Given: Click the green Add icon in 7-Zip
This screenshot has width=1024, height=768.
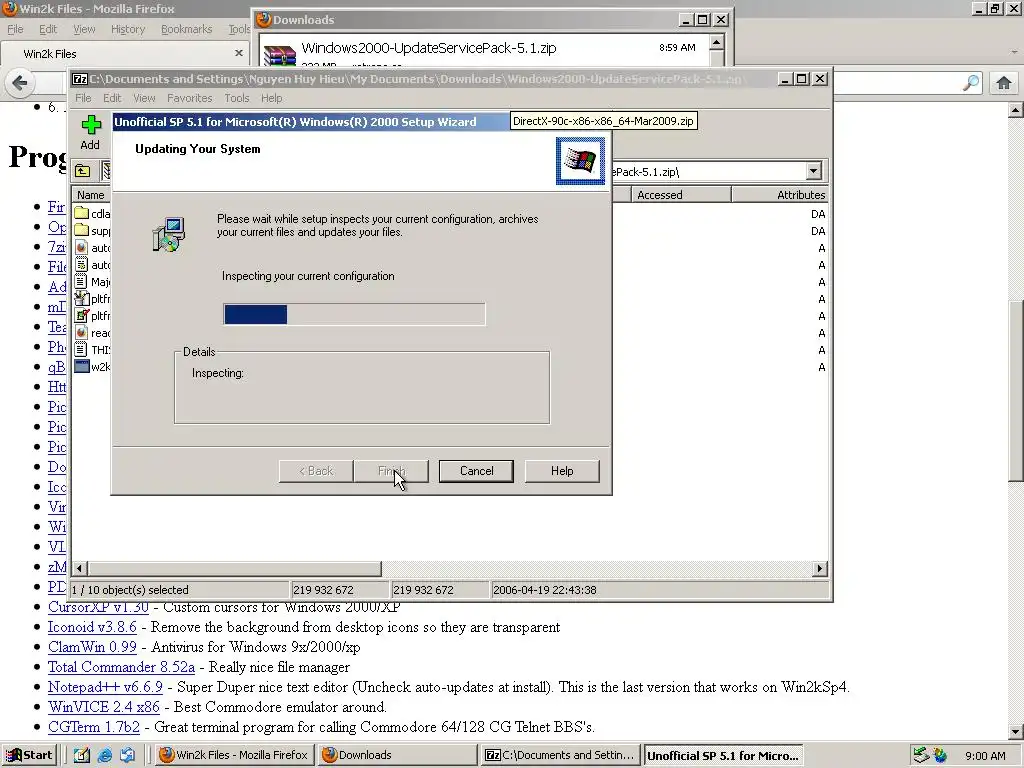Looking at the screenshot, I should (91, 125).
